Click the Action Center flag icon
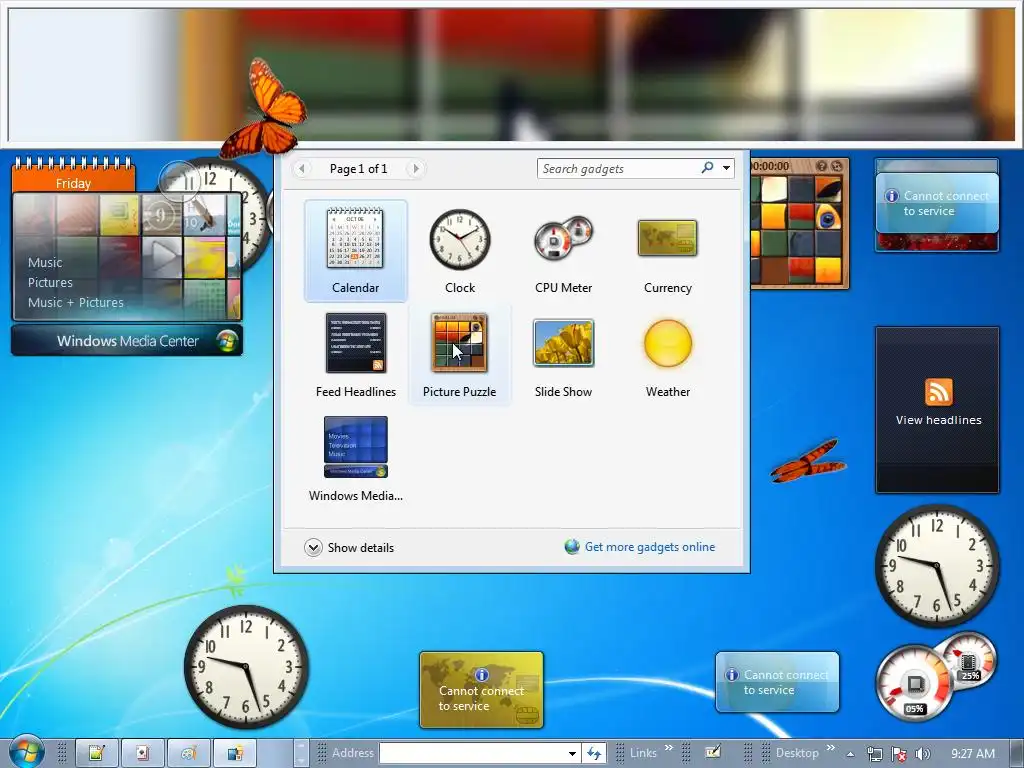Viewport: 1024px width, 768px height. [x=899, y=754]
